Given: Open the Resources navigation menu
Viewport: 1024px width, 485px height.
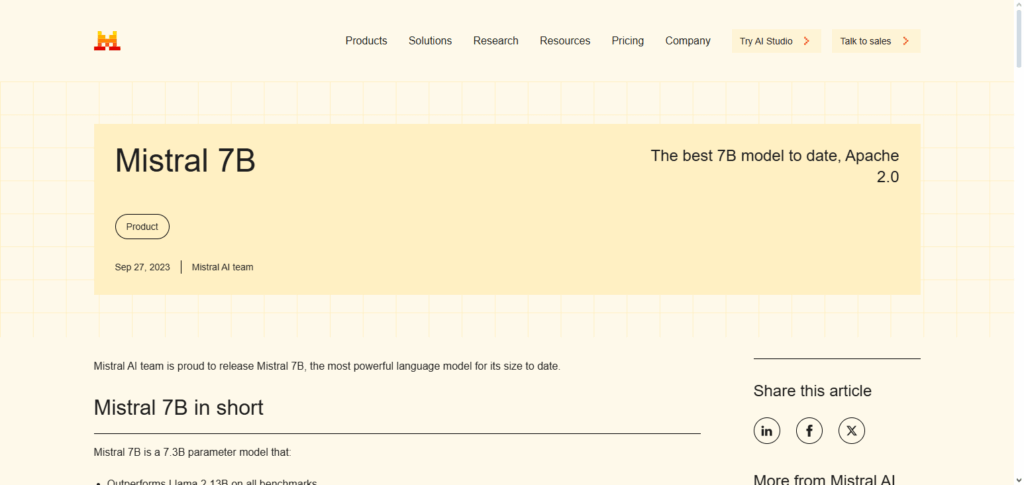Looking at the screenshot, I should 565,41.
